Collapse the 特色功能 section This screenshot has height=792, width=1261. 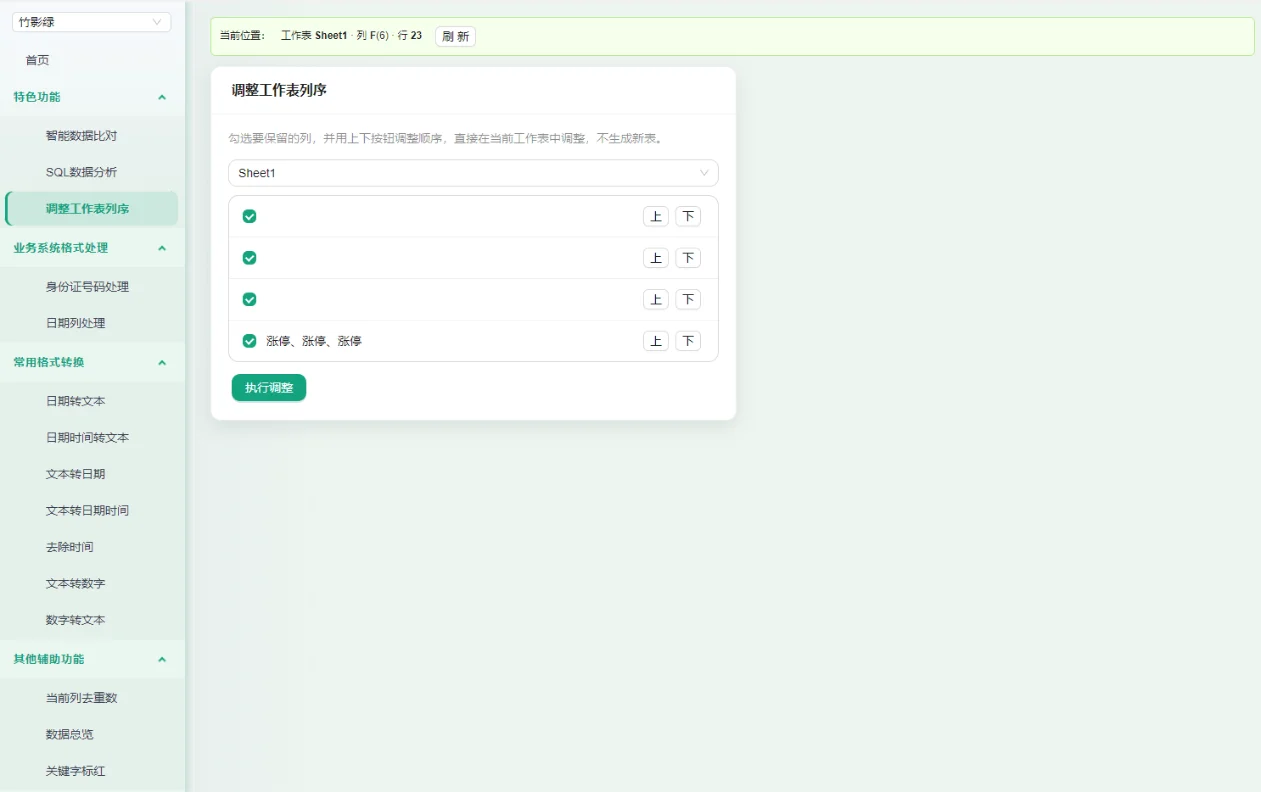(x=92, y=97)
